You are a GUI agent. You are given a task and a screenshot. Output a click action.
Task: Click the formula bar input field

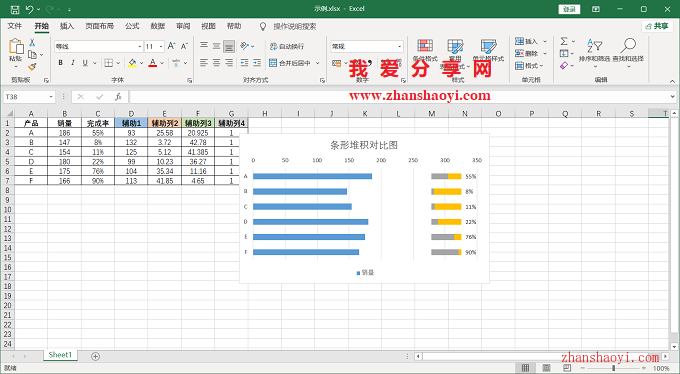tap(399, 97)
